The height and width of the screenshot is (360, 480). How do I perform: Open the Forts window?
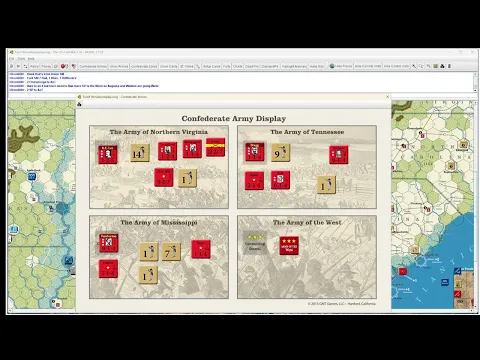click(x=227, y=66)
